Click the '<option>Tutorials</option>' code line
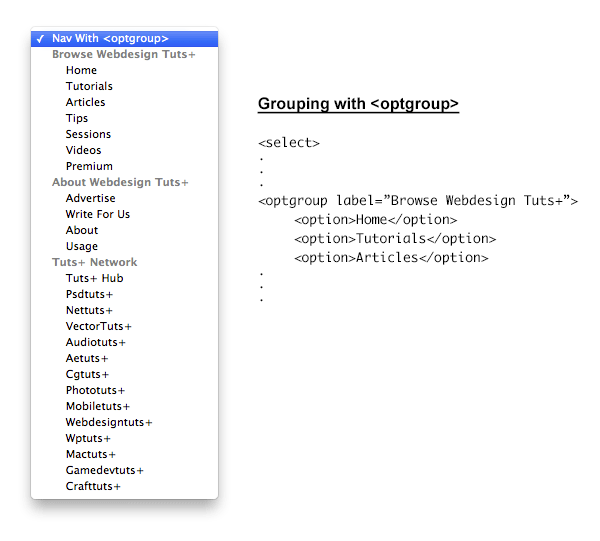 395,239
